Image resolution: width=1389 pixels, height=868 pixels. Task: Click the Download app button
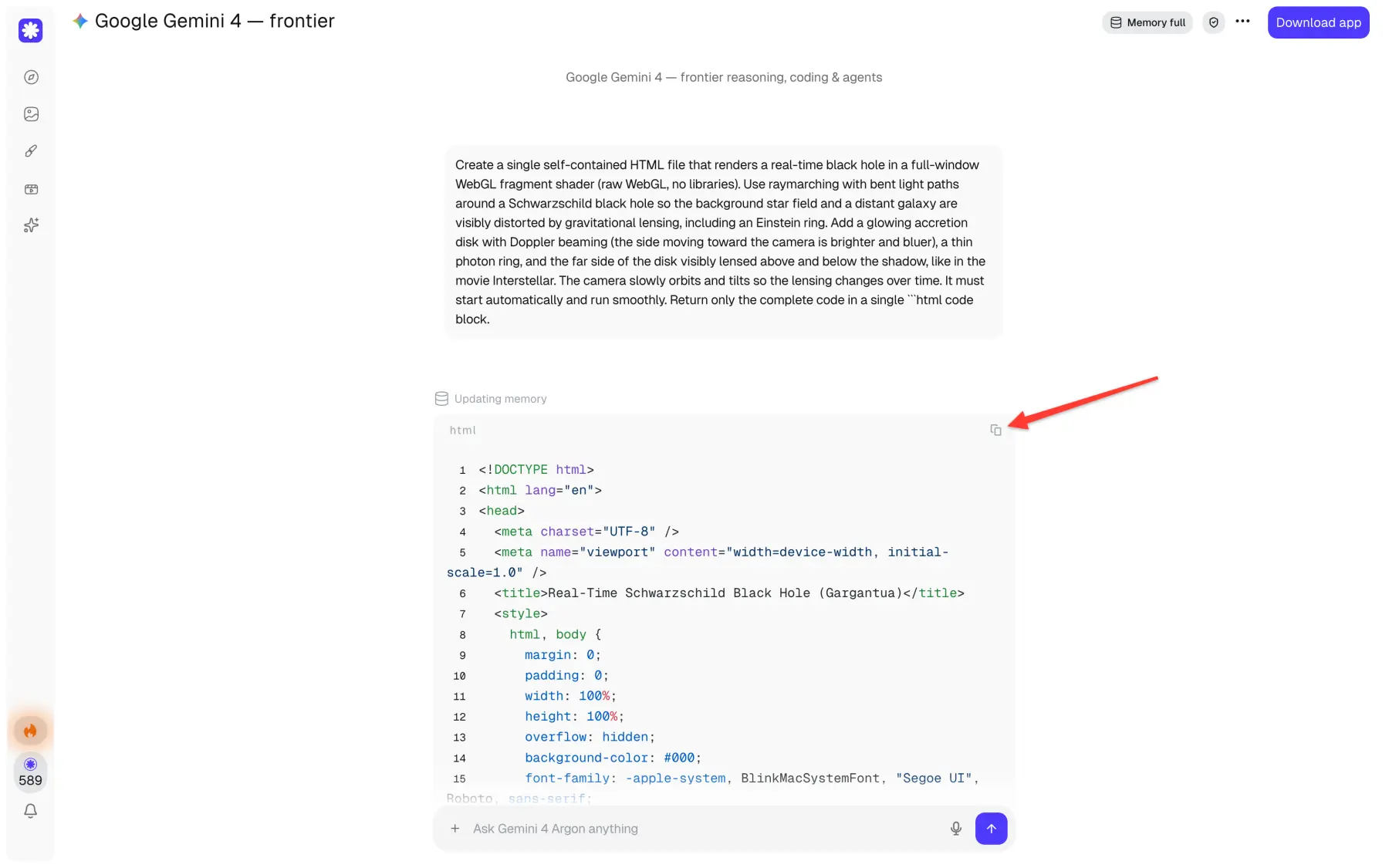(1318, 22)
